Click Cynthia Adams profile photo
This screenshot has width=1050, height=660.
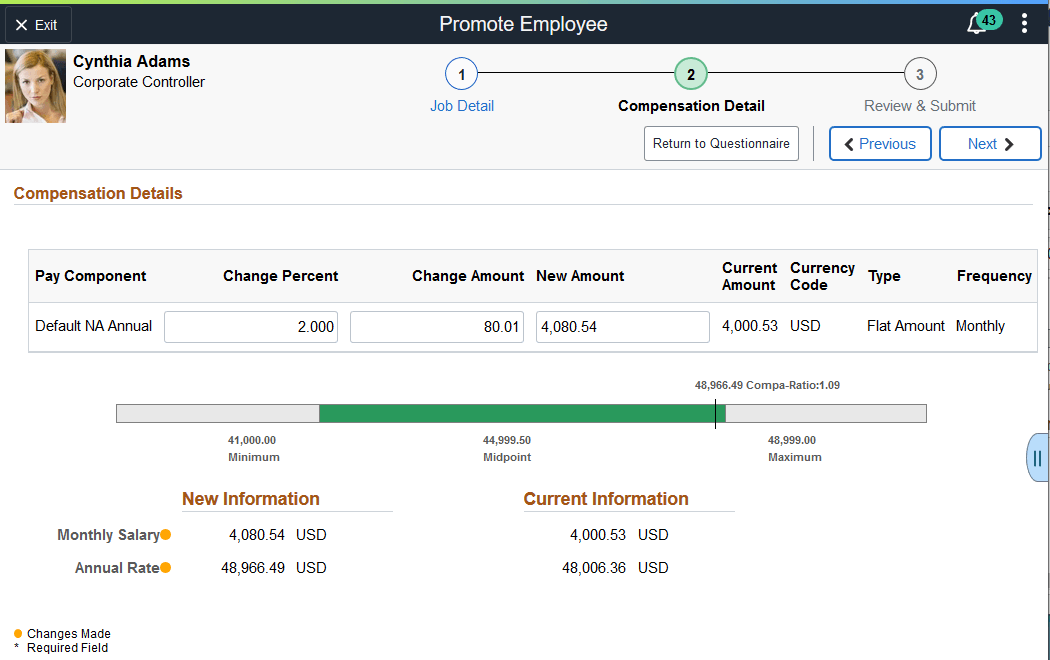pos(35,85)
